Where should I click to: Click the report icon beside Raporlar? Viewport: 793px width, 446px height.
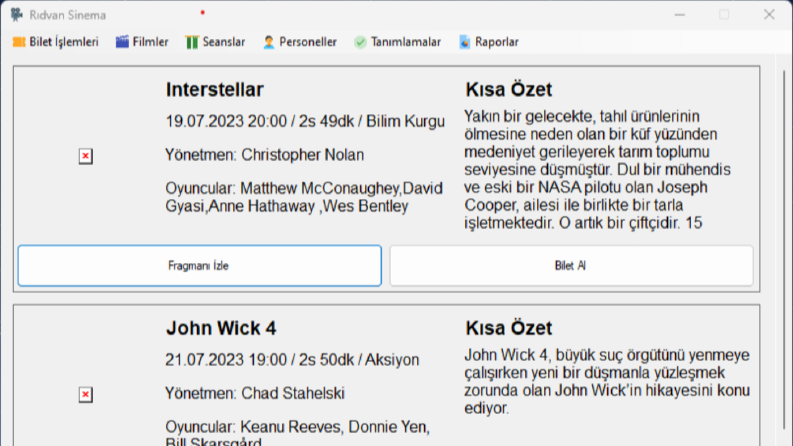[x=464, y=42]
